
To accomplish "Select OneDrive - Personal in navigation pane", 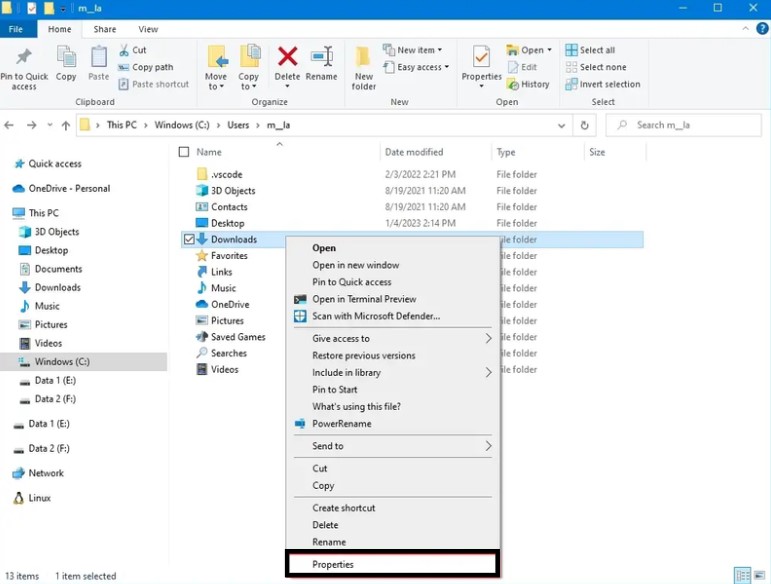I will (x=61, y=189).
